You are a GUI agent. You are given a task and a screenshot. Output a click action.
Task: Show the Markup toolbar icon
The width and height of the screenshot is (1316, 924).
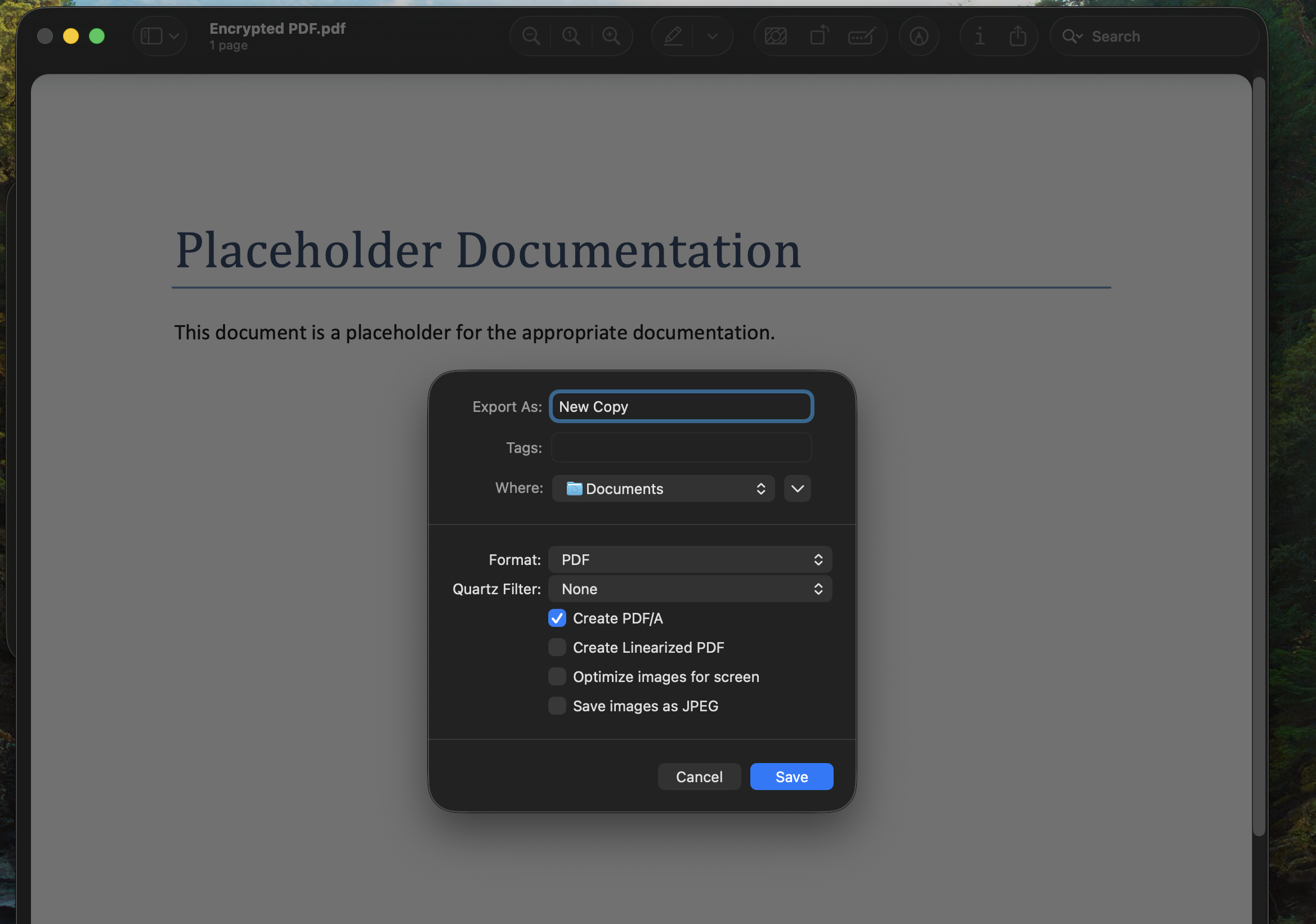pos(919,36)
